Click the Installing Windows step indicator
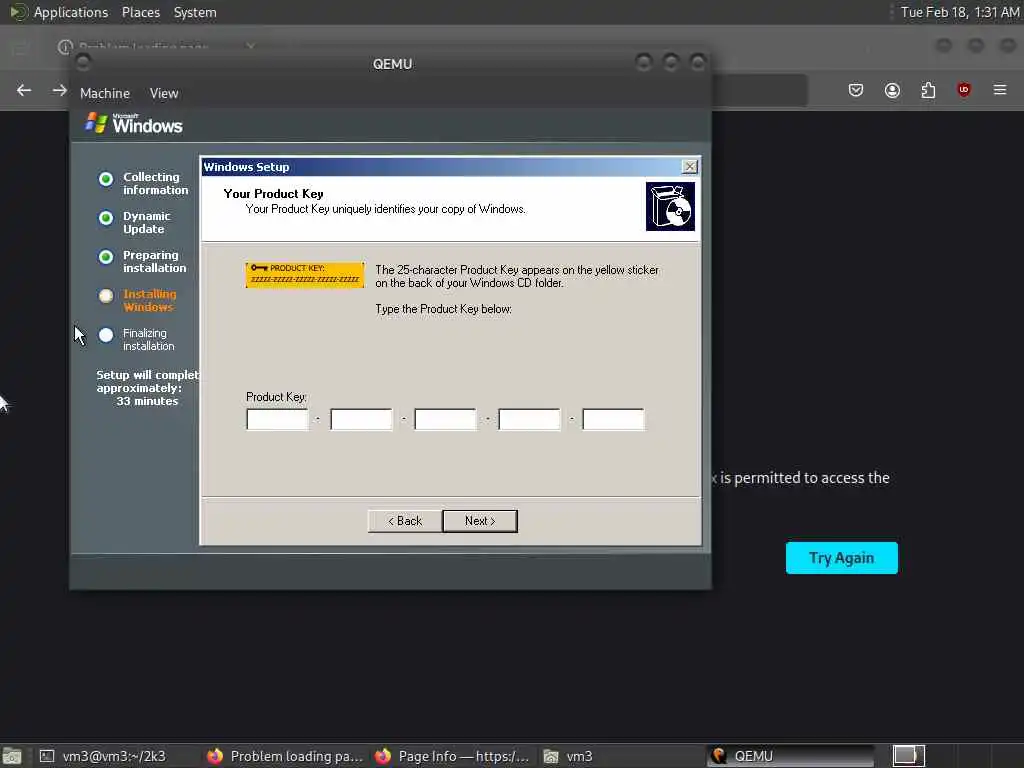 click(106, 296)
